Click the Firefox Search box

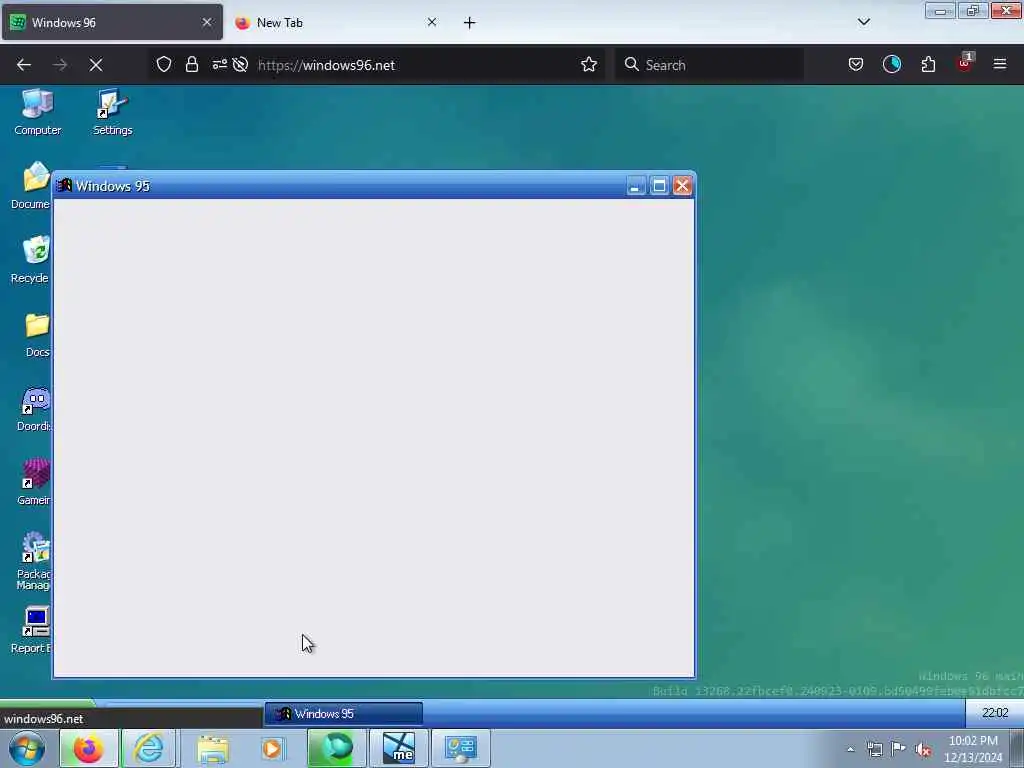tap(709, 65)
